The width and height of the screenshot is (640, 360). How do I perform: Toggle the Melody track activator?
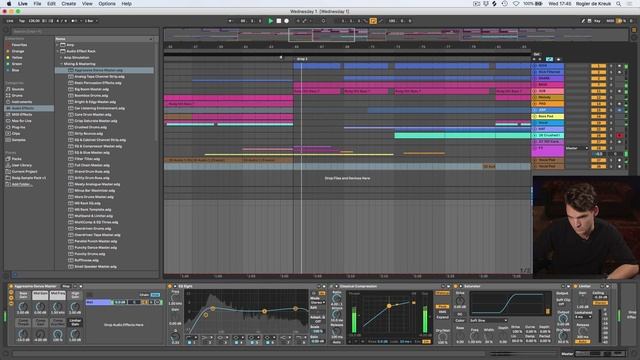(x=598, y=98)
